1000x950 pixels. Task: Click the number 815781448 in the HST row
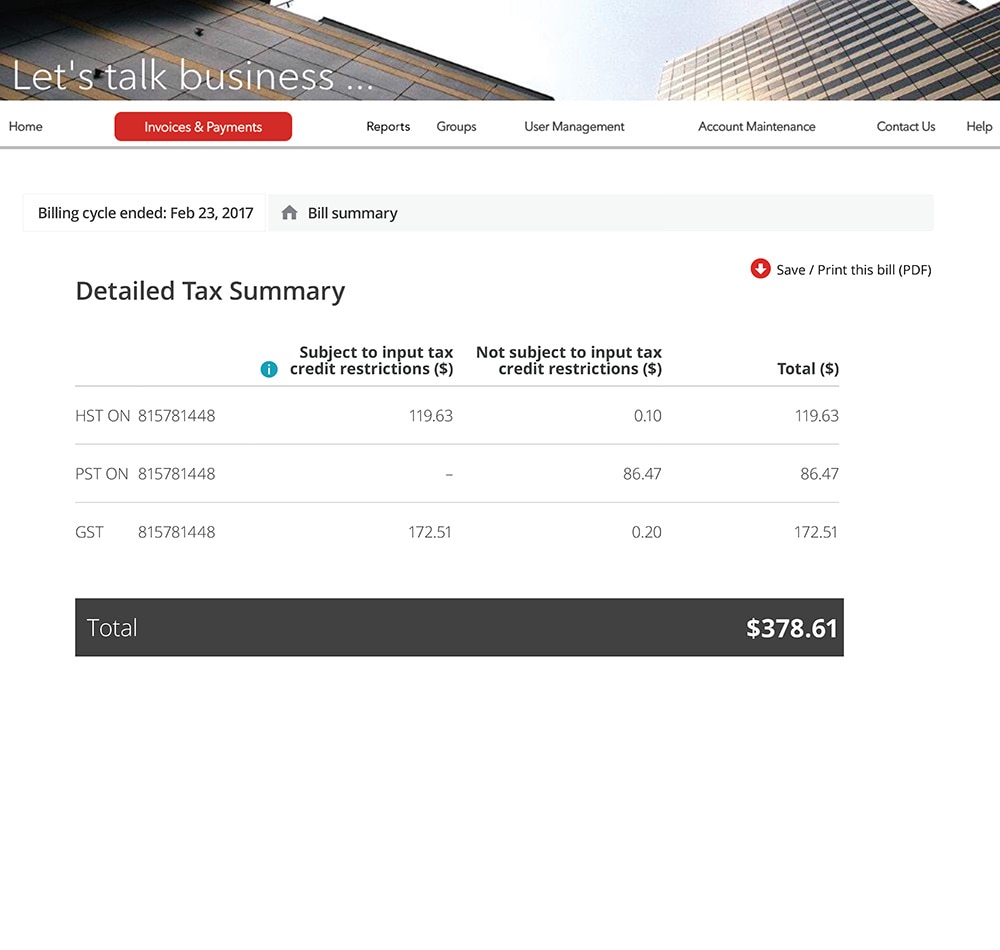tap(177, 416)
